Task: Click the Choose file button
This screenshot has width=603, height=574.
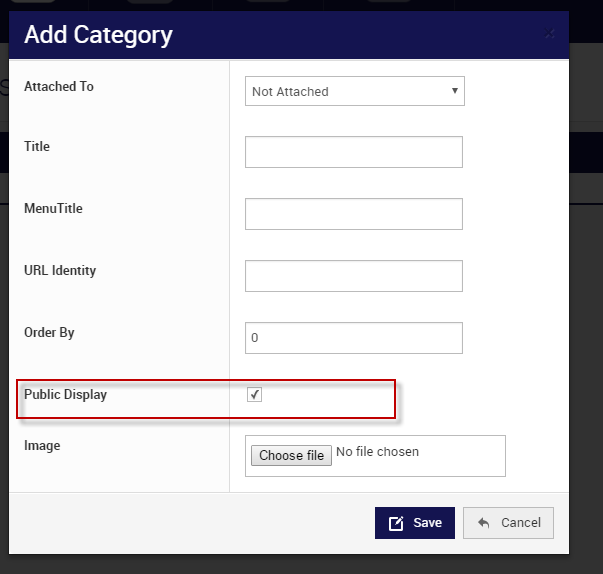Action: click(291, 455)
